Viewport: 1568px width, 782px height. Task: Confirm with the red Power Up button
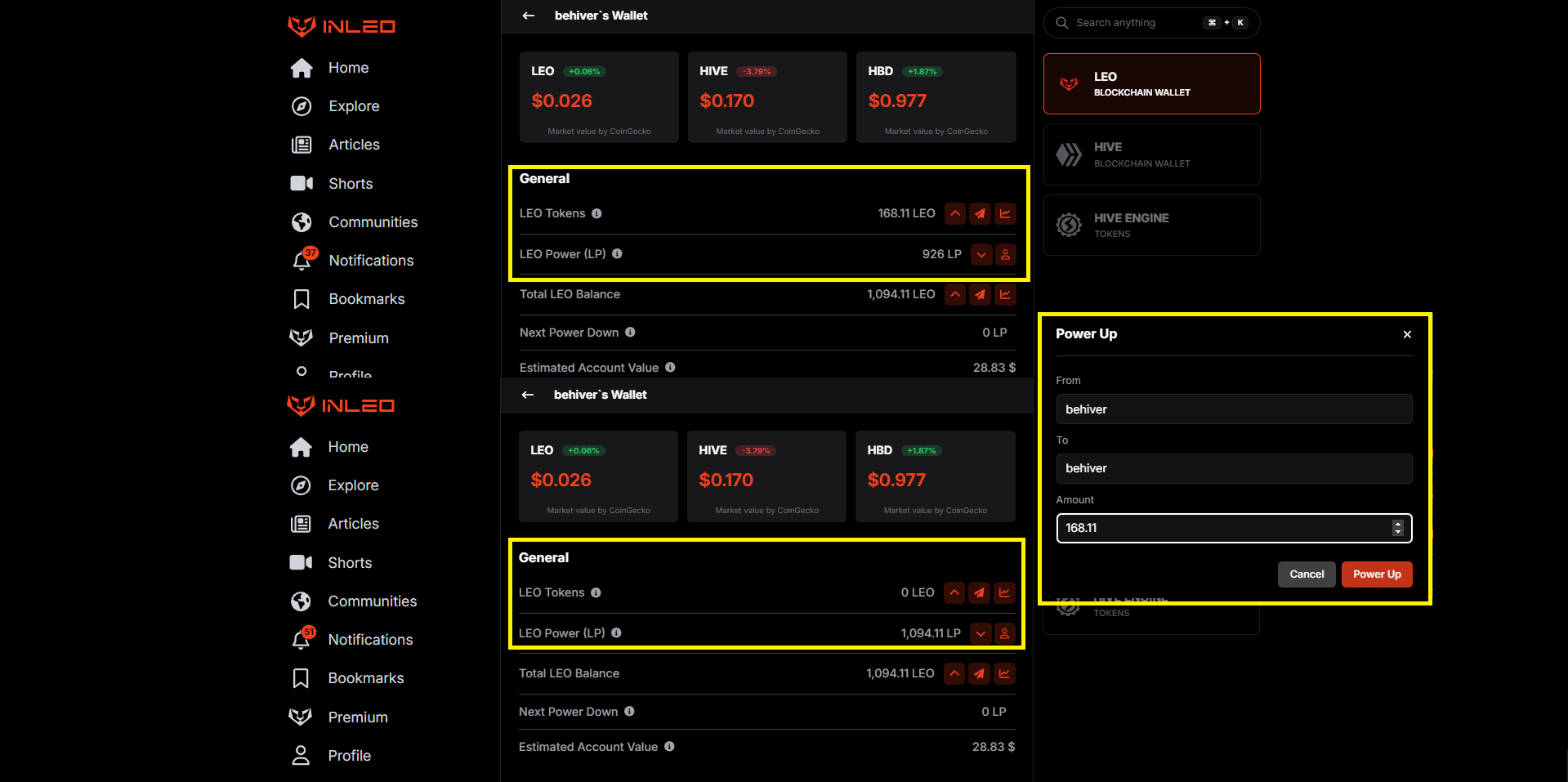1377,574
